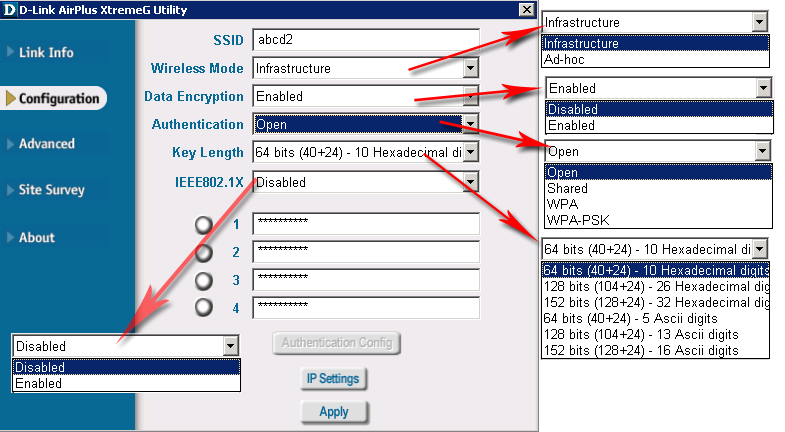Click the SSID input field

click(366, 40)
